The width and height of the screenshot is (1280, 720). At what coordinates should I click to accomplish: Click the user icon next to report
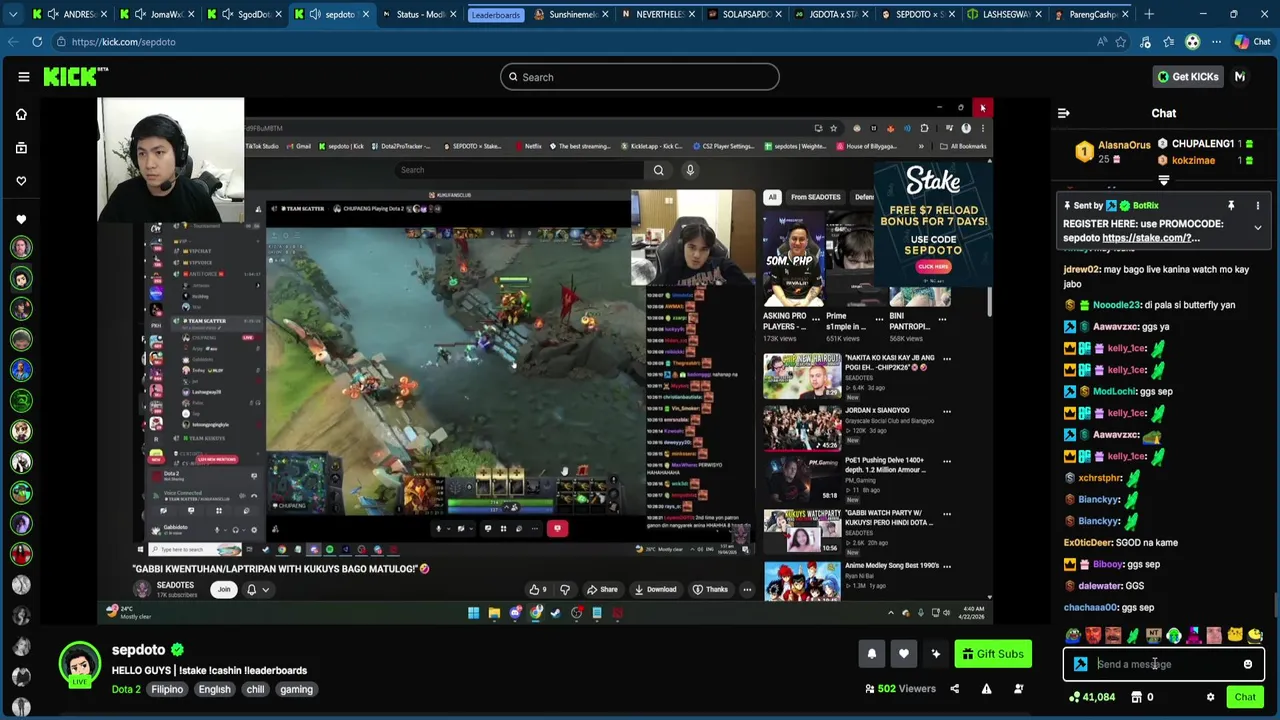coord(1018,689)
